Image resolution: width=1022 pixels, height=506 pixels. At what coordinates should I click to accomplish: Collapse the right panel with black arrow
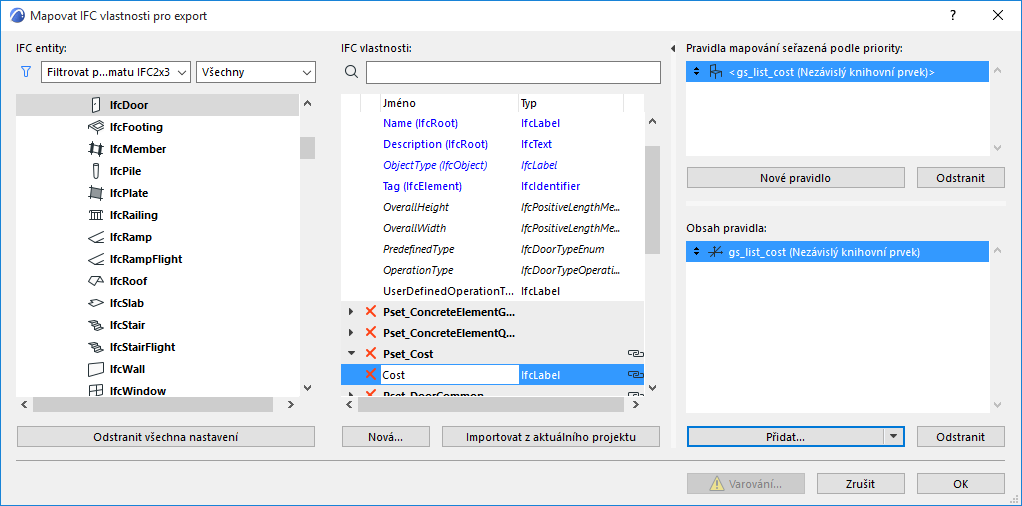pos(673,48)
